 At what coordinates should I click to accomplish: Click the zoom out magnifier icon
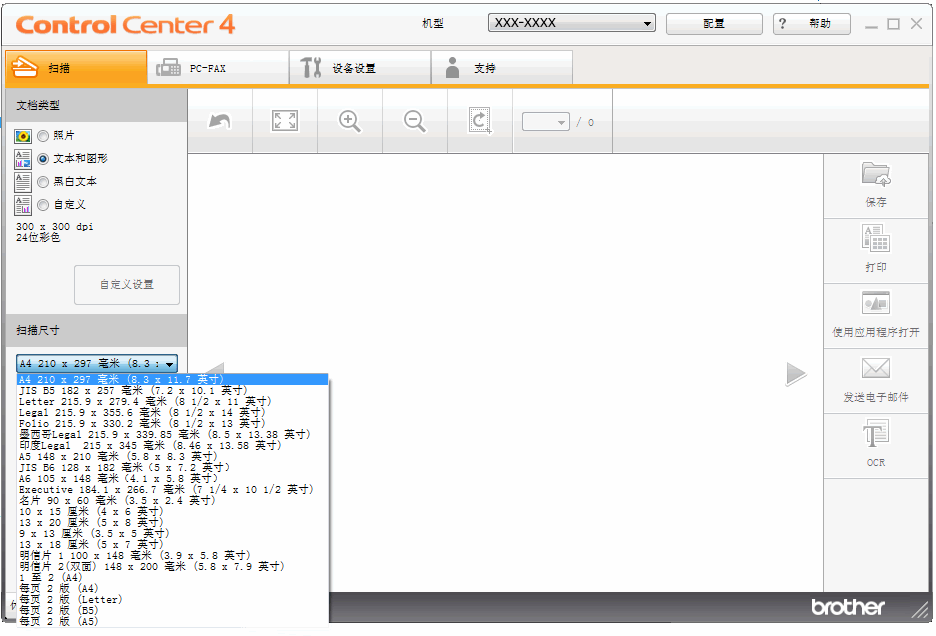tap(415, 121)
